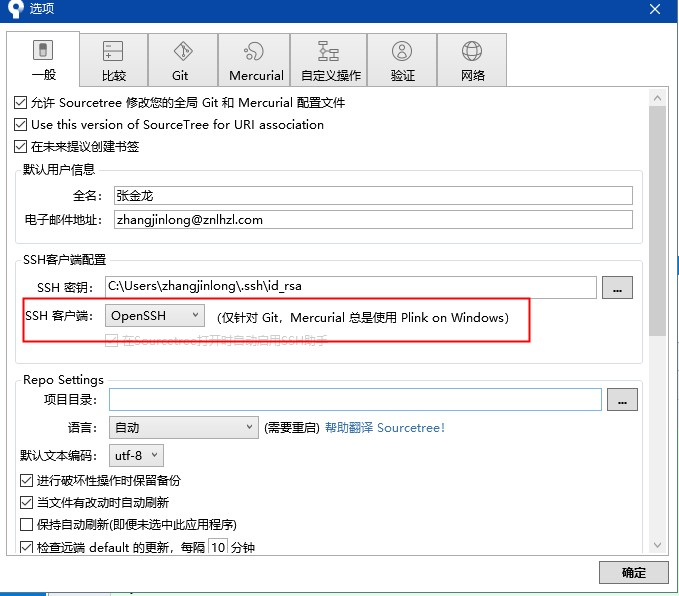Open the Git options tab

183,60
